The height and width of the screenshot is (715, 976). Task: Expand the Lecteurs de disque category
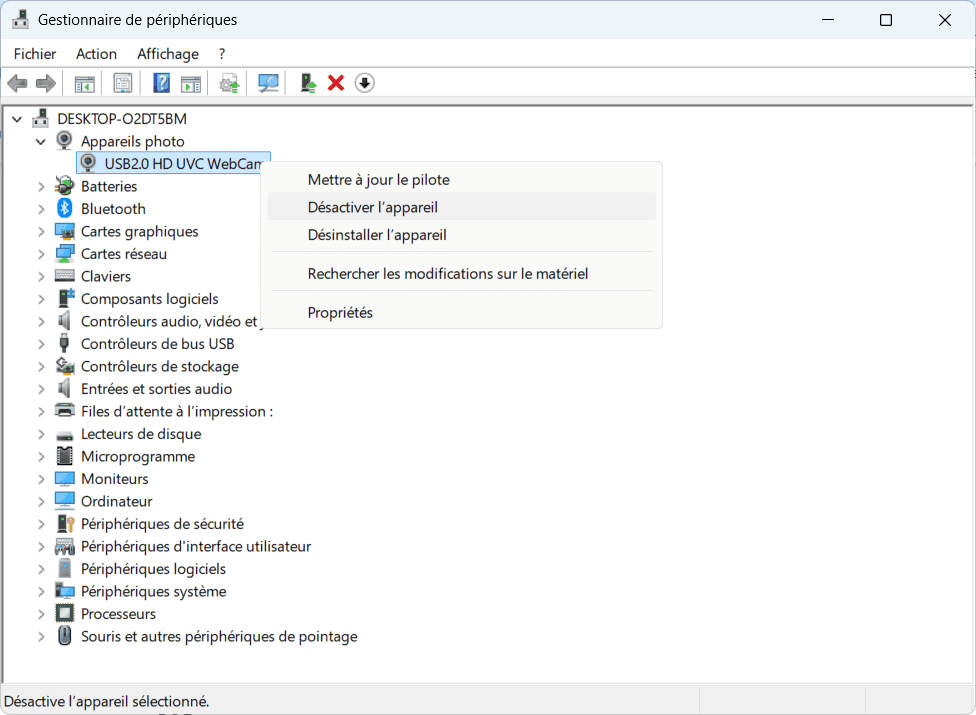click(x=41, y=434)
